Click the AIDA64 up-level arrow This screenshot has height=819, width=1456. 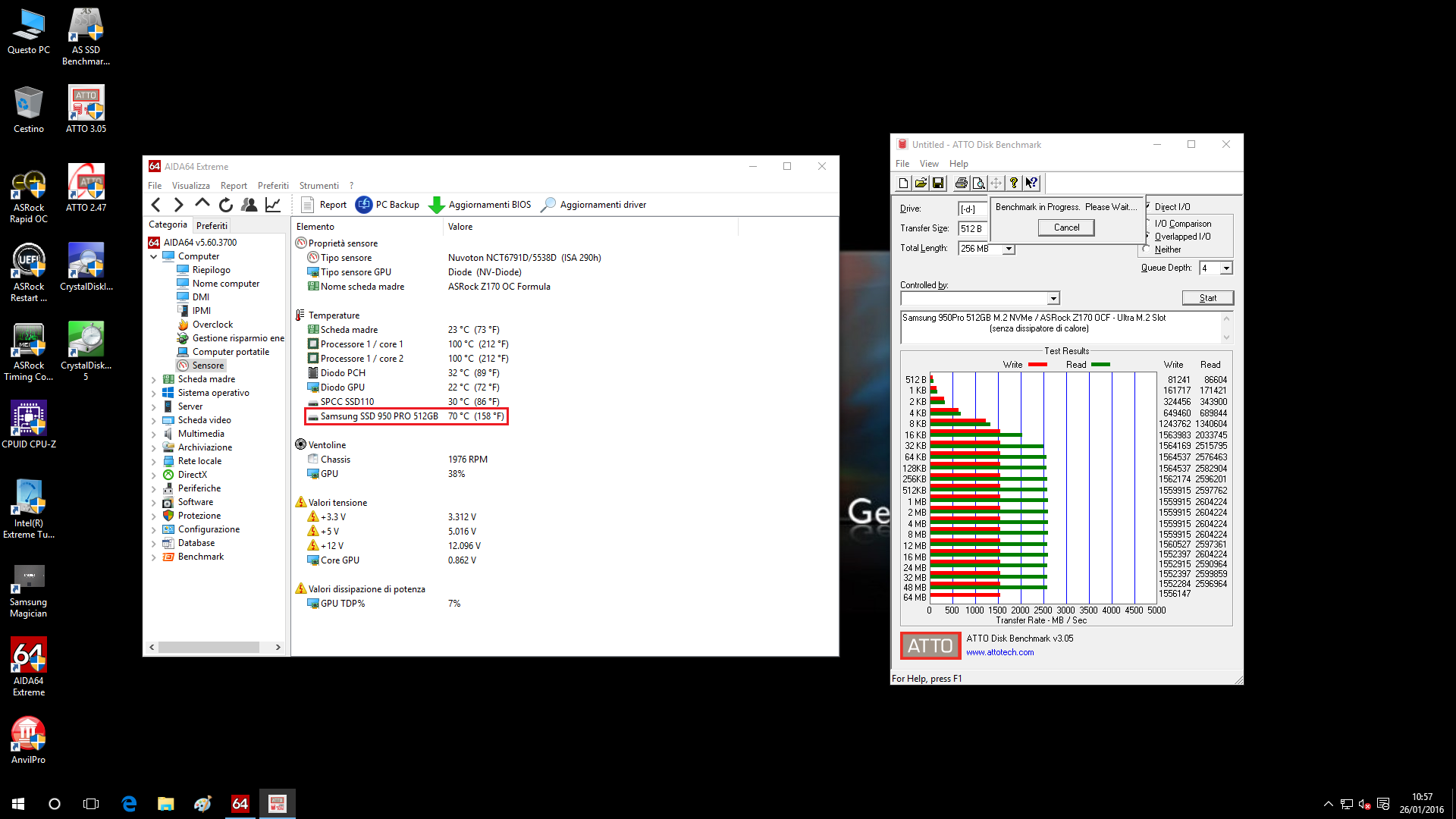[202, 203]
